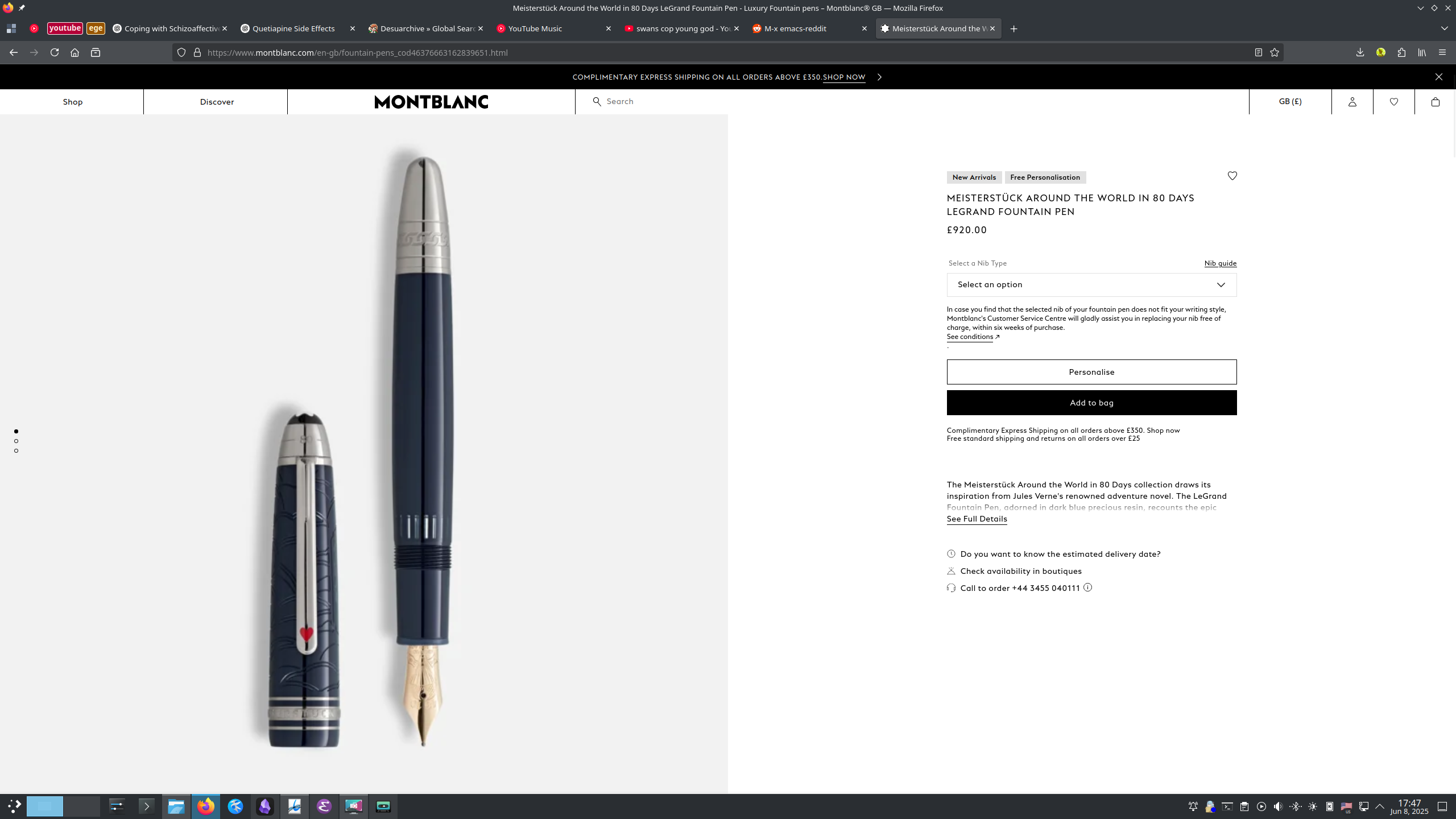Click the Add to bag button
1456x819 pixels.
[x=1091, y=403]
